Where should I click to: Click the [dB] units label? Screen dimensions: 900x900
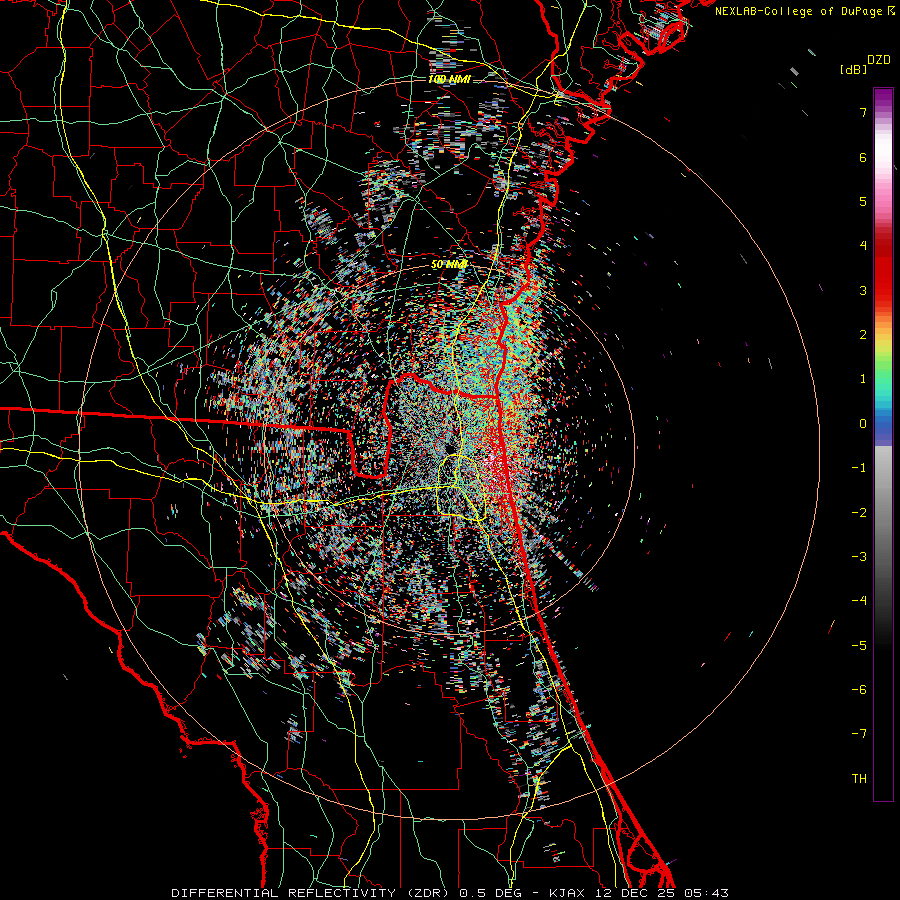click(853, 69)
